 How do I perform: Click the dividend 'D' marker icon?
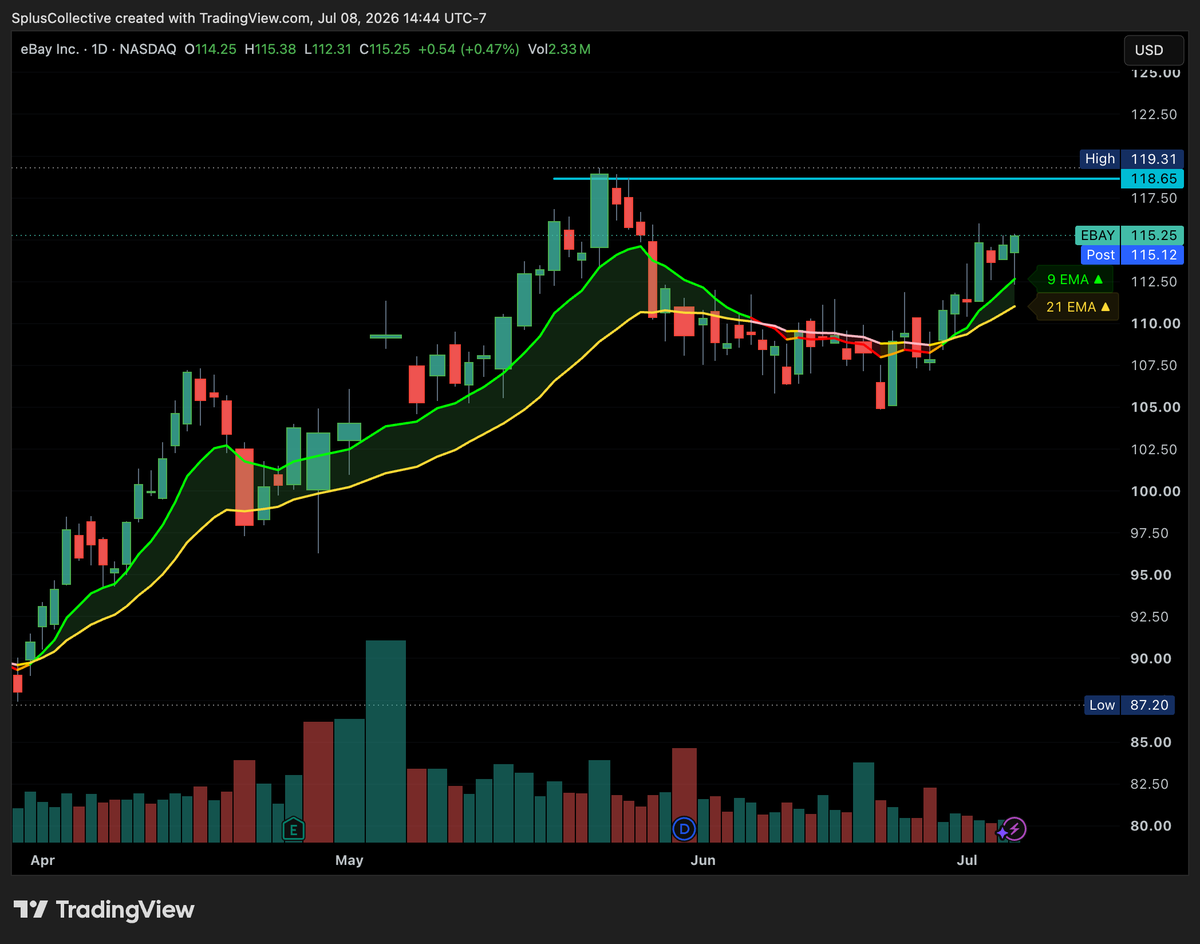click(x=684, y=828)
